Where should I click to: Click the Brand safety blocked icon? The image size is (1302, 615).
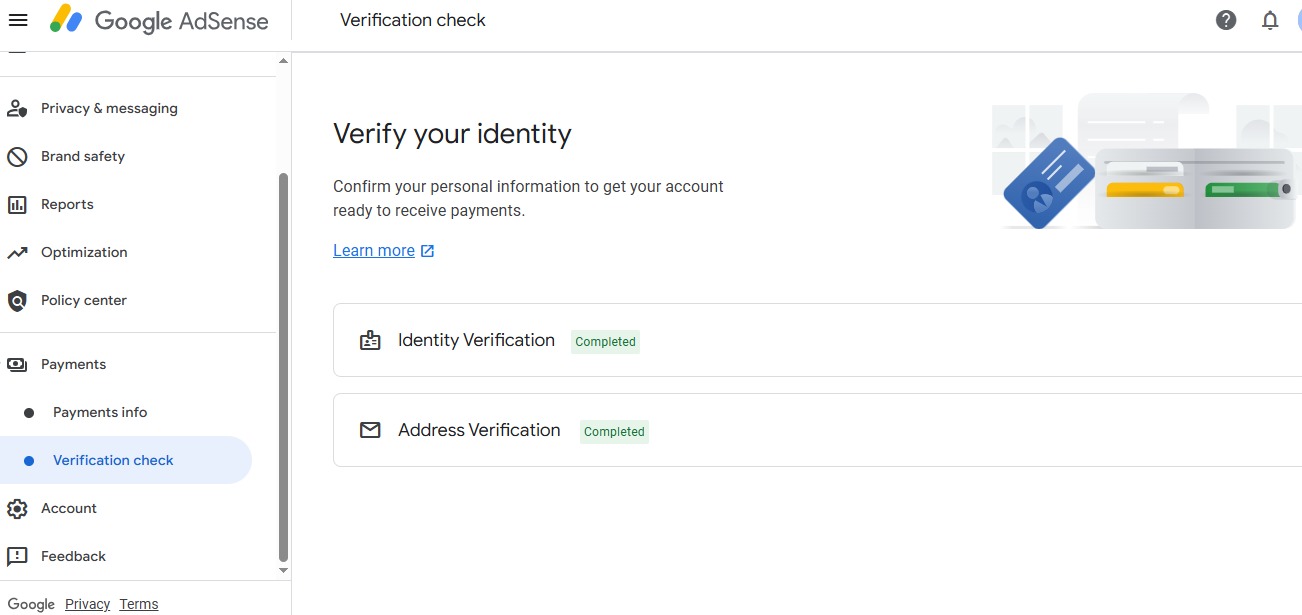(x=17, y=156)
